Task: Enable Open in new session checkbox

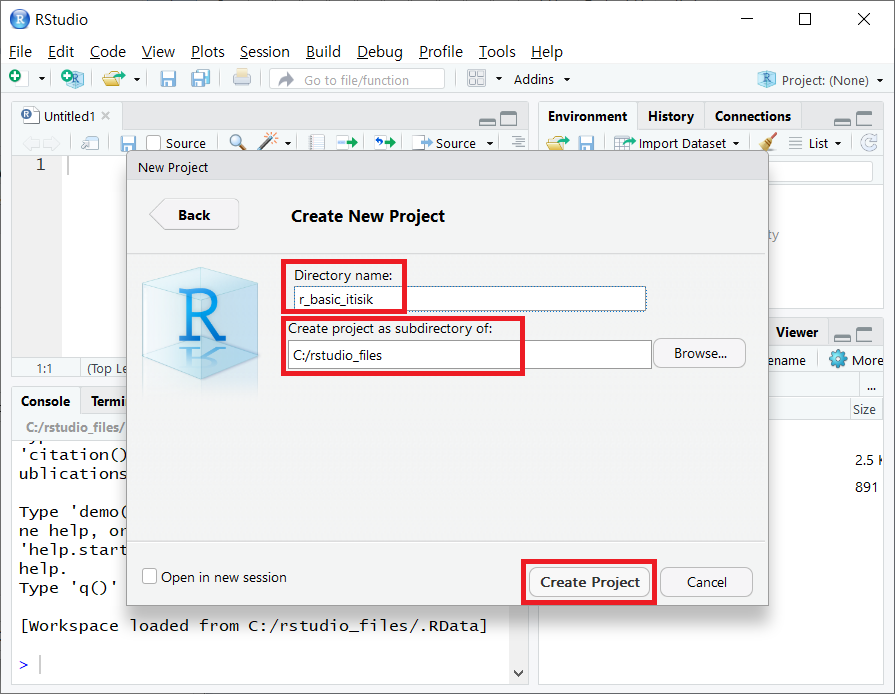Action: pos(150,577)
